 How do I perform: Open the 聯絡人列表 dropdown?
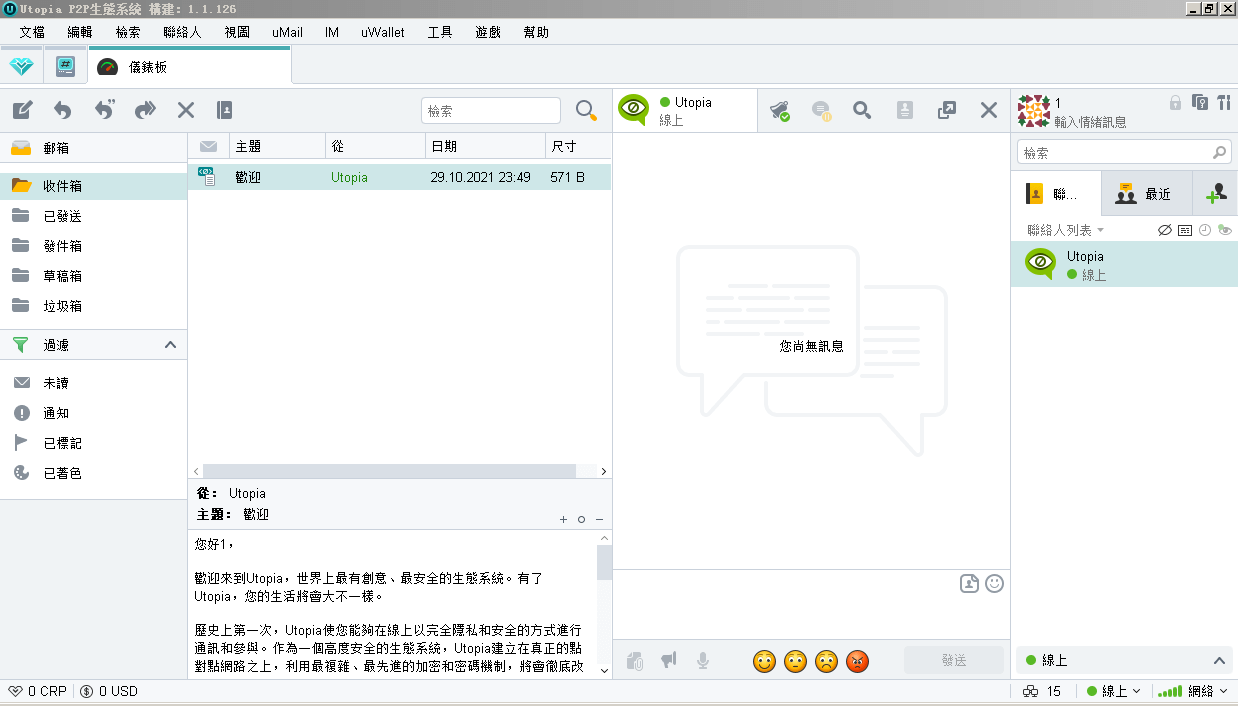[1066, 230]
